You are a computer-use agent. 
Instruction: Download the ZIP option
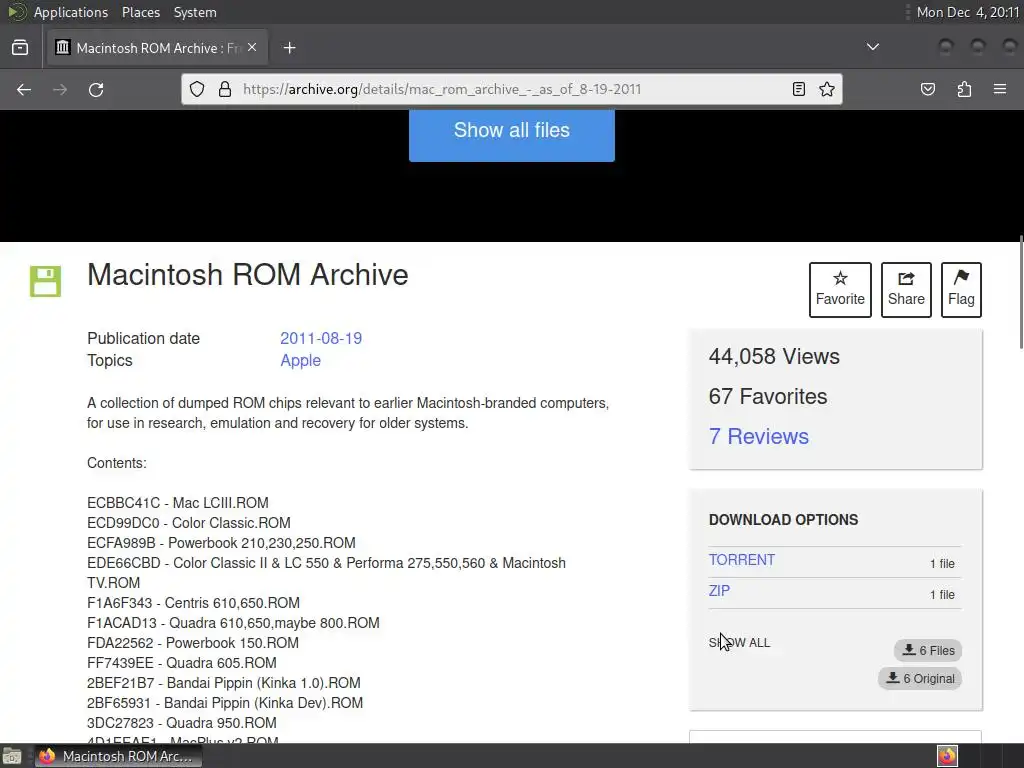[x=719, y=590]
